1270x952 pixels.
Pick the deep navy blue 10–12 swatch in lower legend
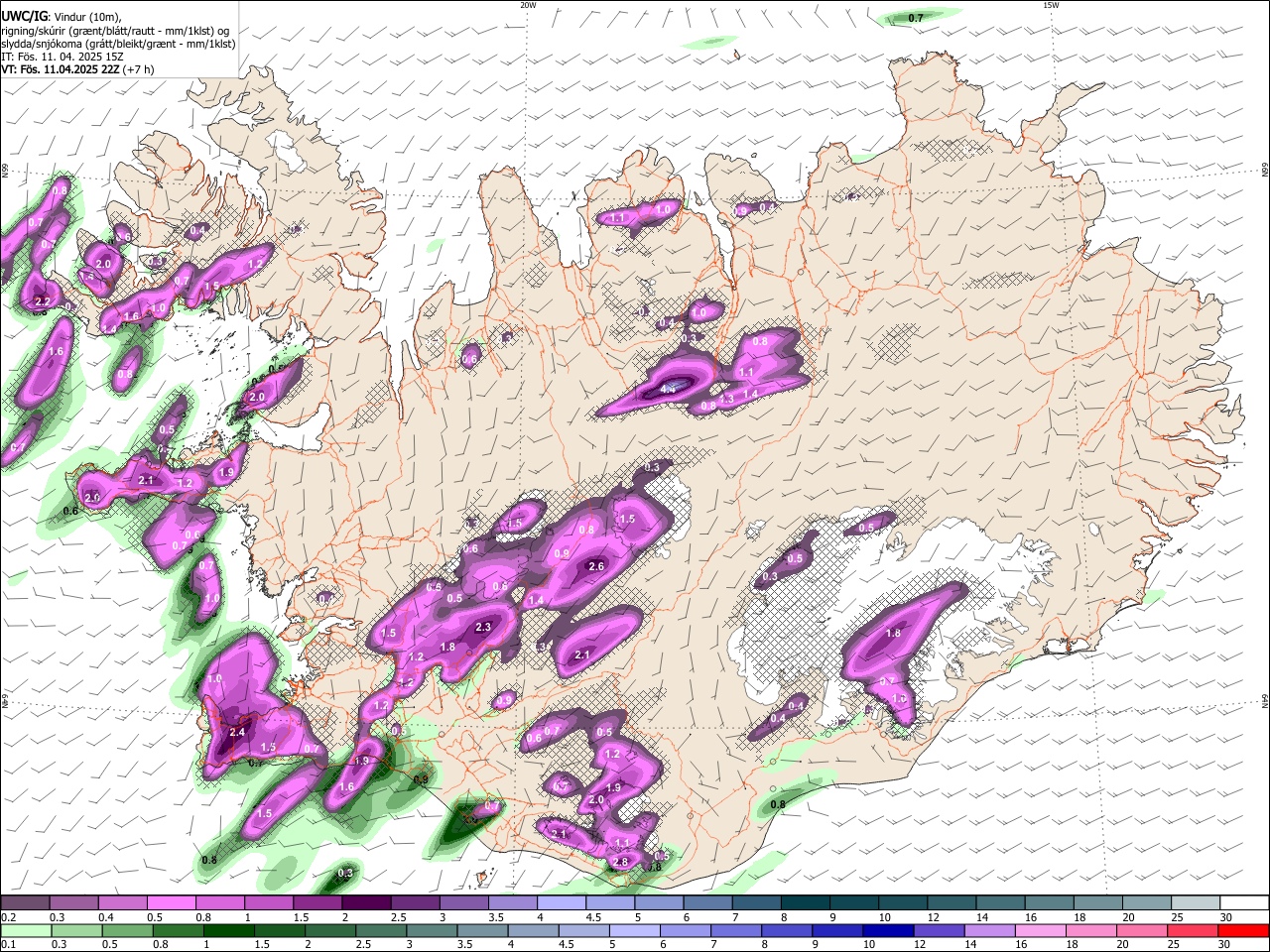[889, 930]
